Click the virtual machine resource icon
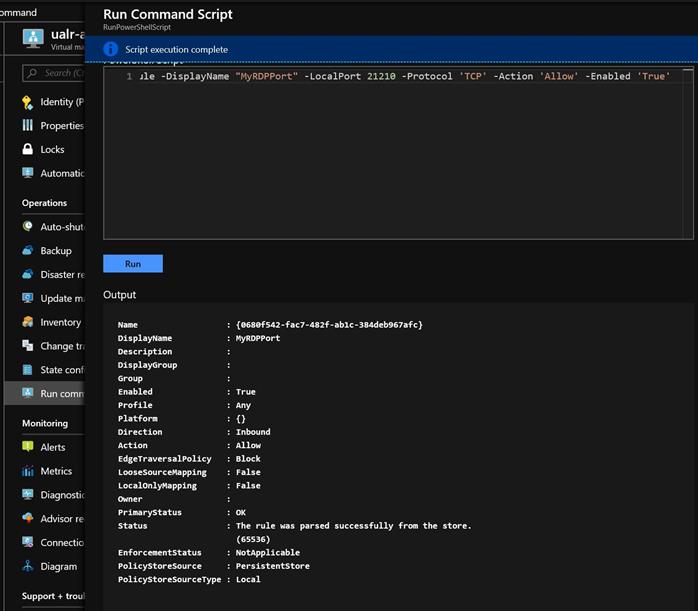The height and width of the screenshot is (611, 698). 31,39
